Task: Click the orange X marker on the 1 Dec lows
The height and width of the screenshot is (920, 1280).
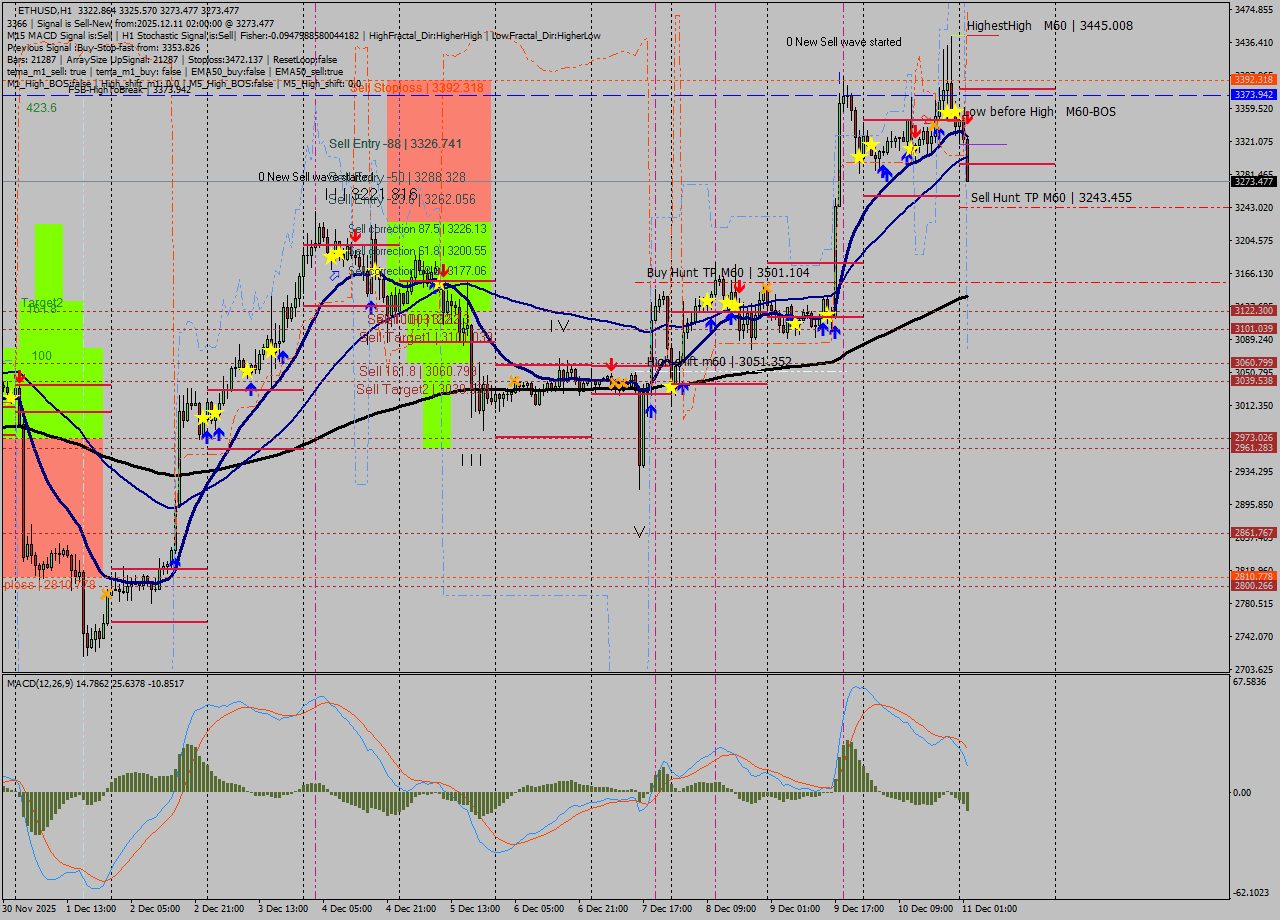Action: pyautogui.click(x=104, y=592)
